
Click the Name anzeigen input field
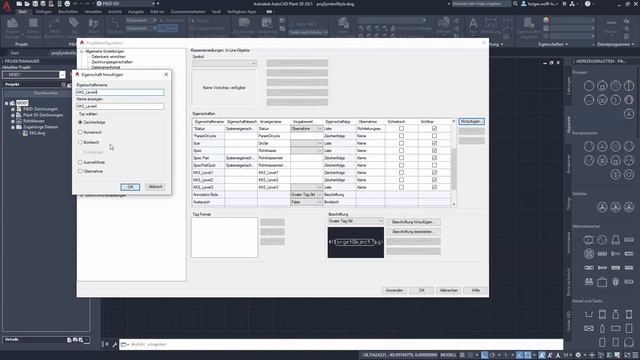[x=120, y=106]
